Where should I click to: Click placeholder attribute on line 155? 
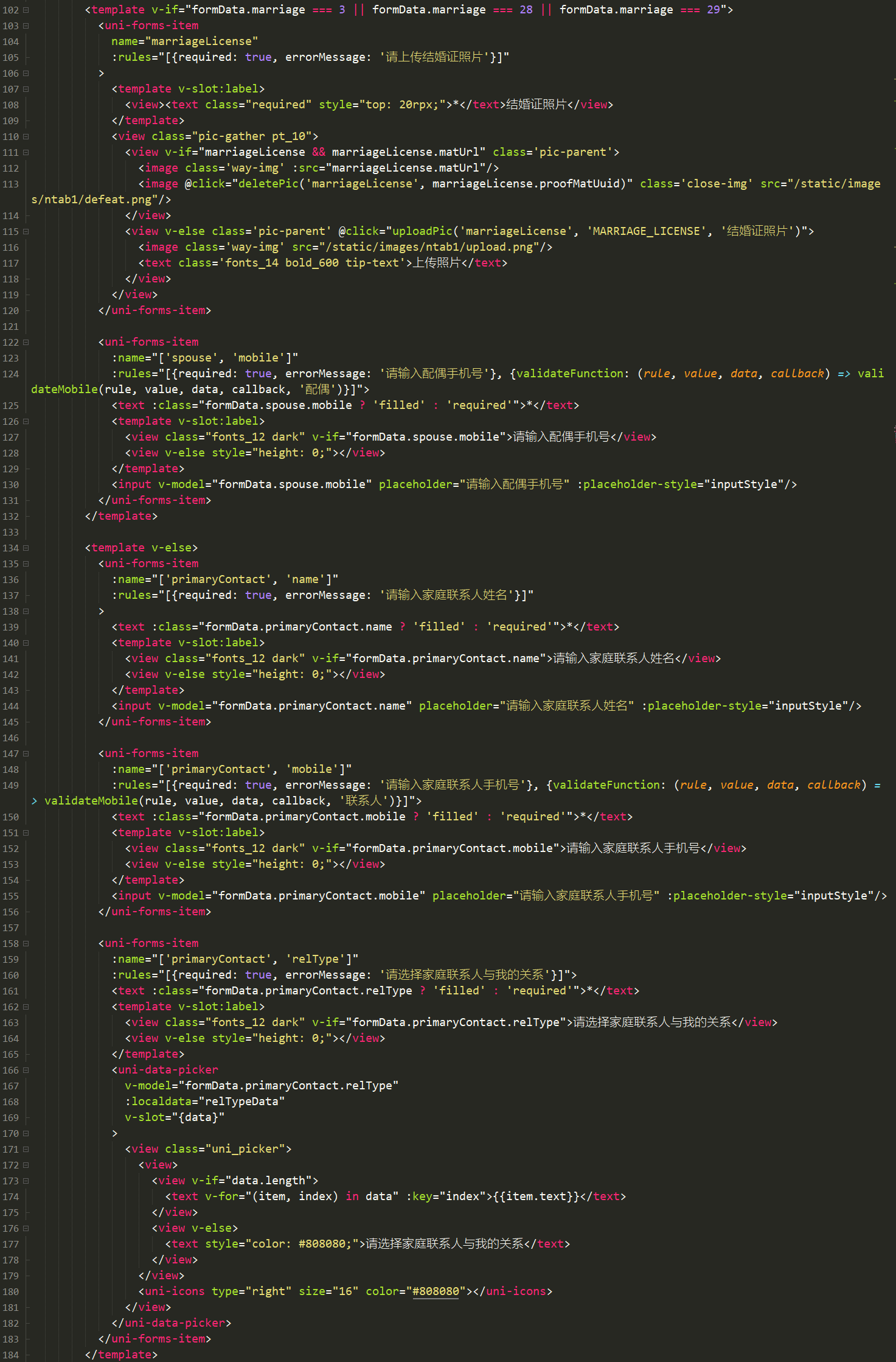click(469, 896)
